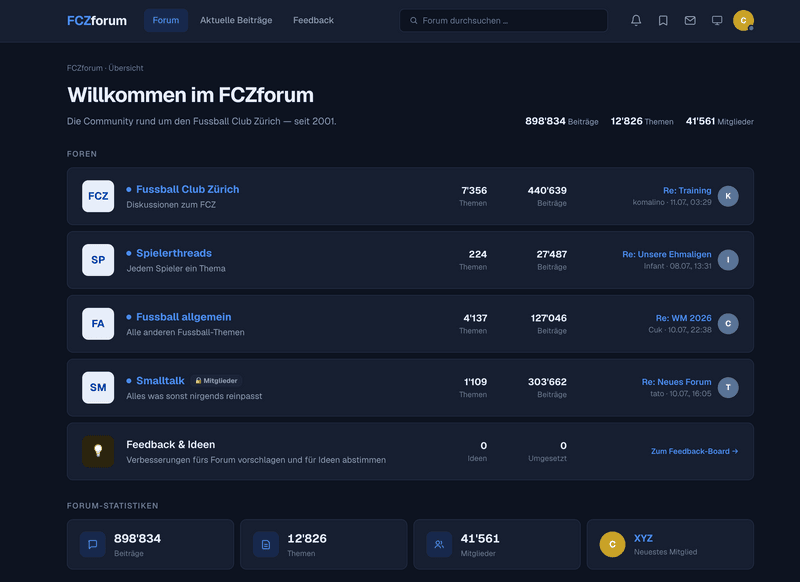
Task: Click the 898'834 Beiträge header stat
Action: point(562,121)
